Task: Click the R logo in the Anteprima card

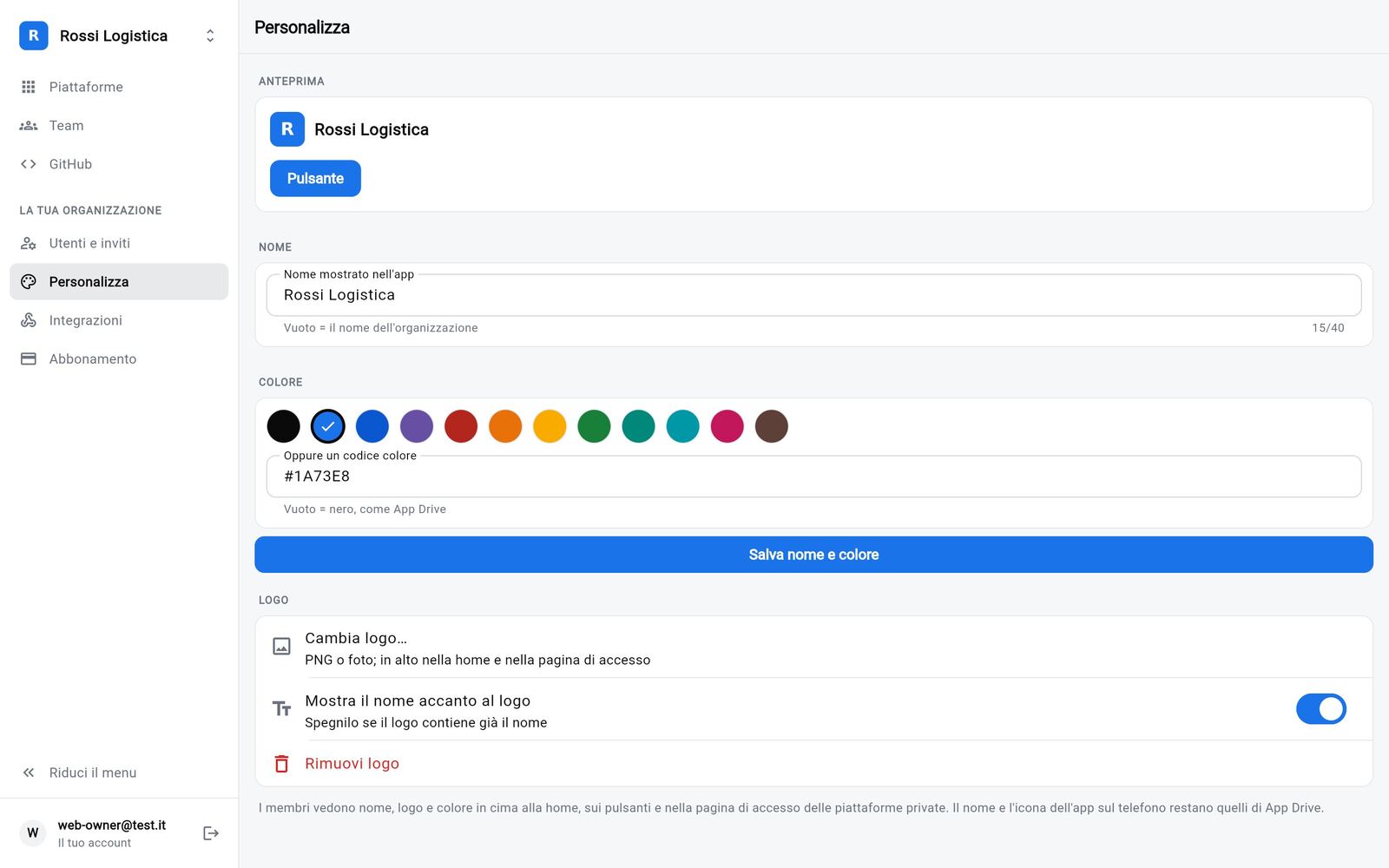Action: click(287, 129)
